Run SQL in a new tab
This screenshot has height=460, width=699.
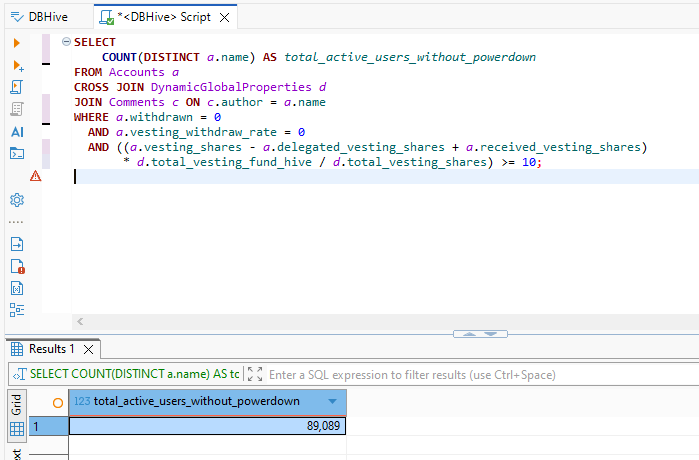click(17, 65)
